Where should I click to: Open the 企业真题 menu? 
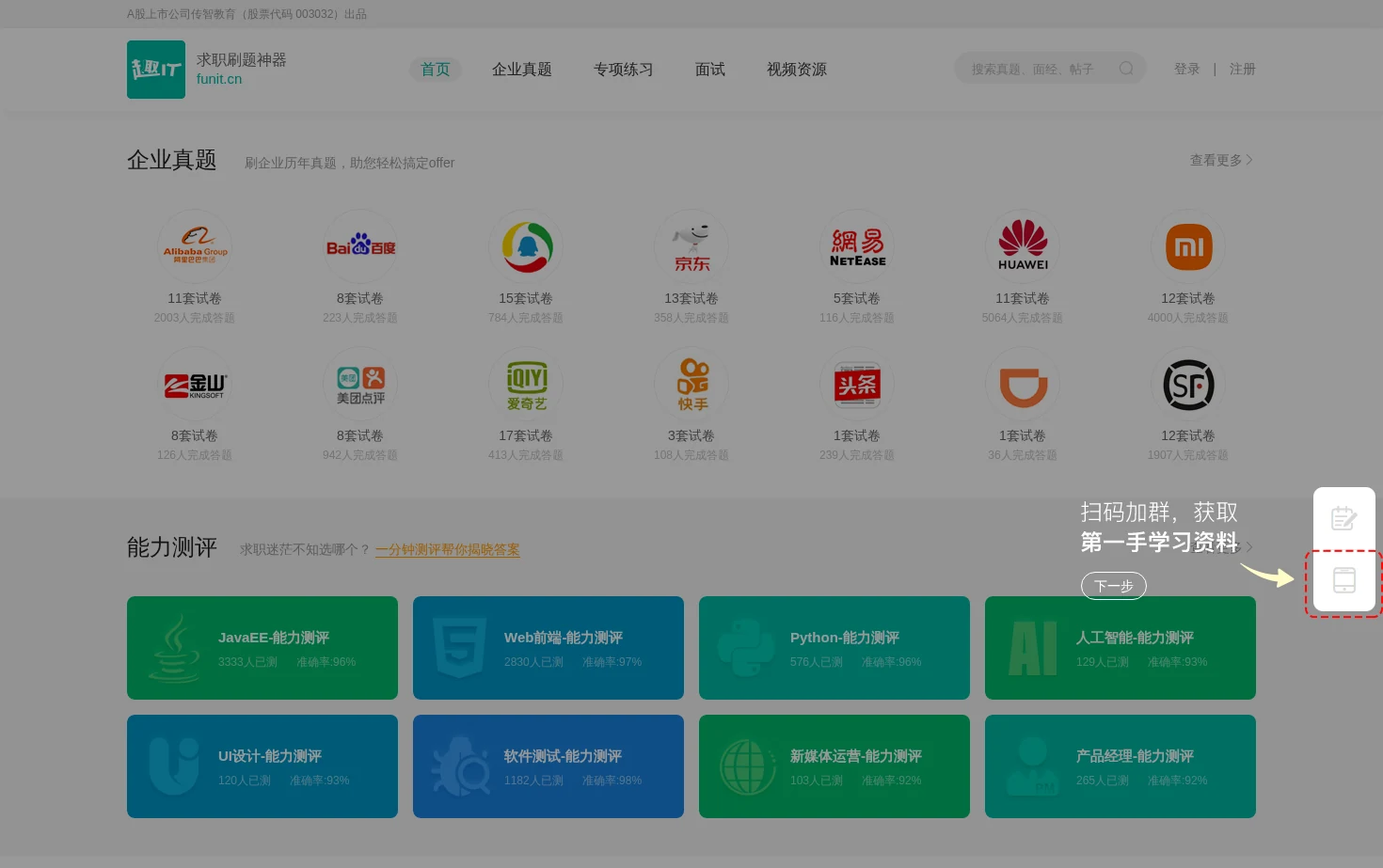[522, 70]
